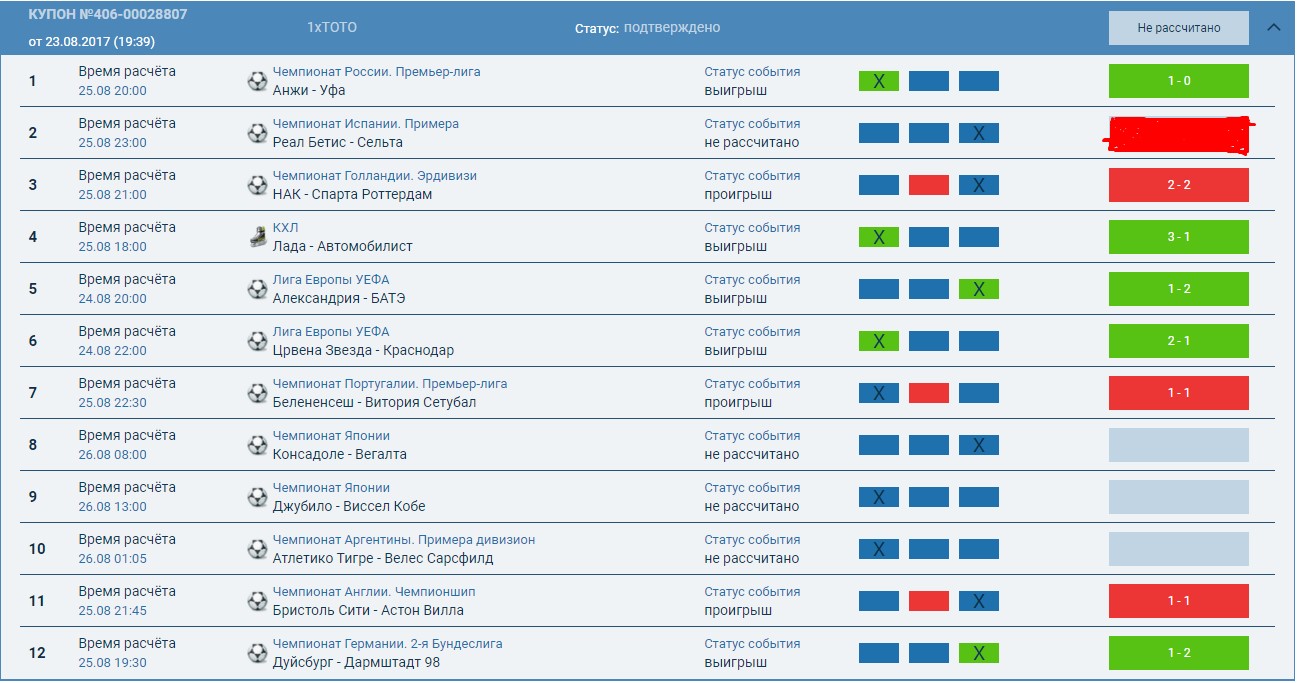
Task: Click the red 2 - 2 score box
Action: (1178, 185)
